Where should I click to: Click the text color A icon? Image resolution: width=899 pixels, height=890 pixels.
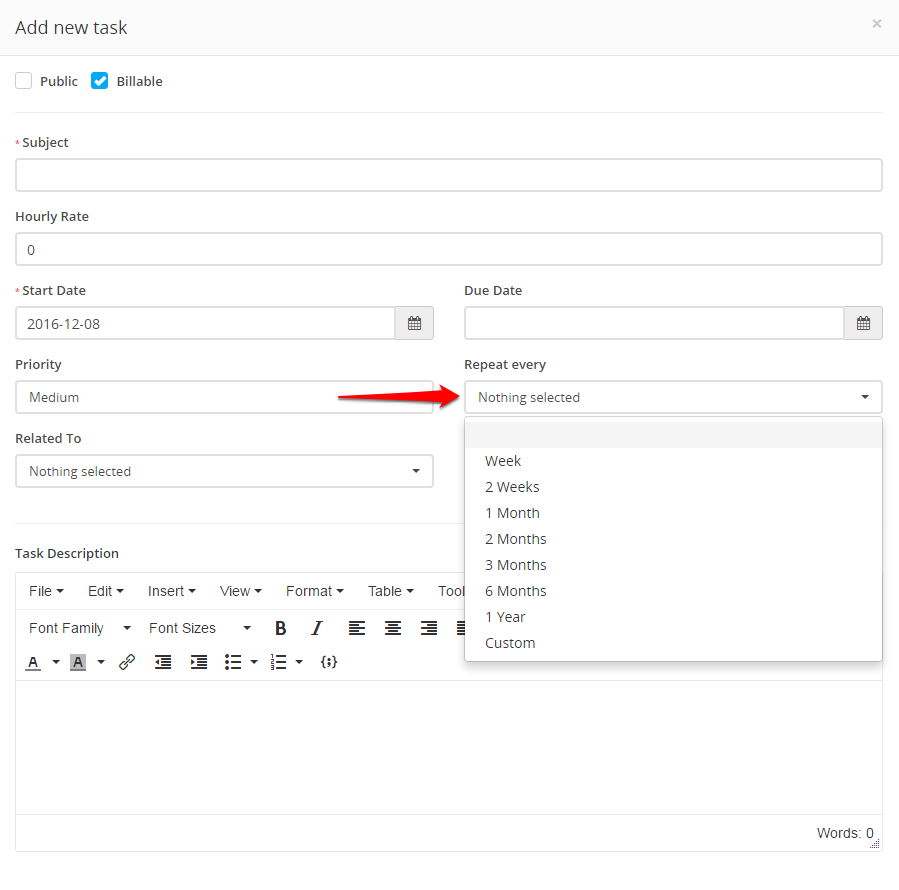tap(33, 662)
